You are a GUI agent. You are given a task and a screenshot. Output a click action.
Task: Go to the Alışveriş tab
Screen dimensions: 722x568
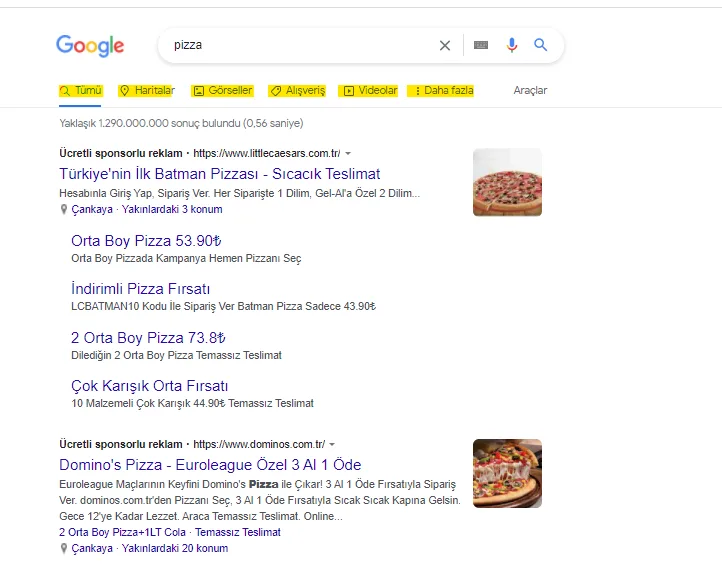297,91
